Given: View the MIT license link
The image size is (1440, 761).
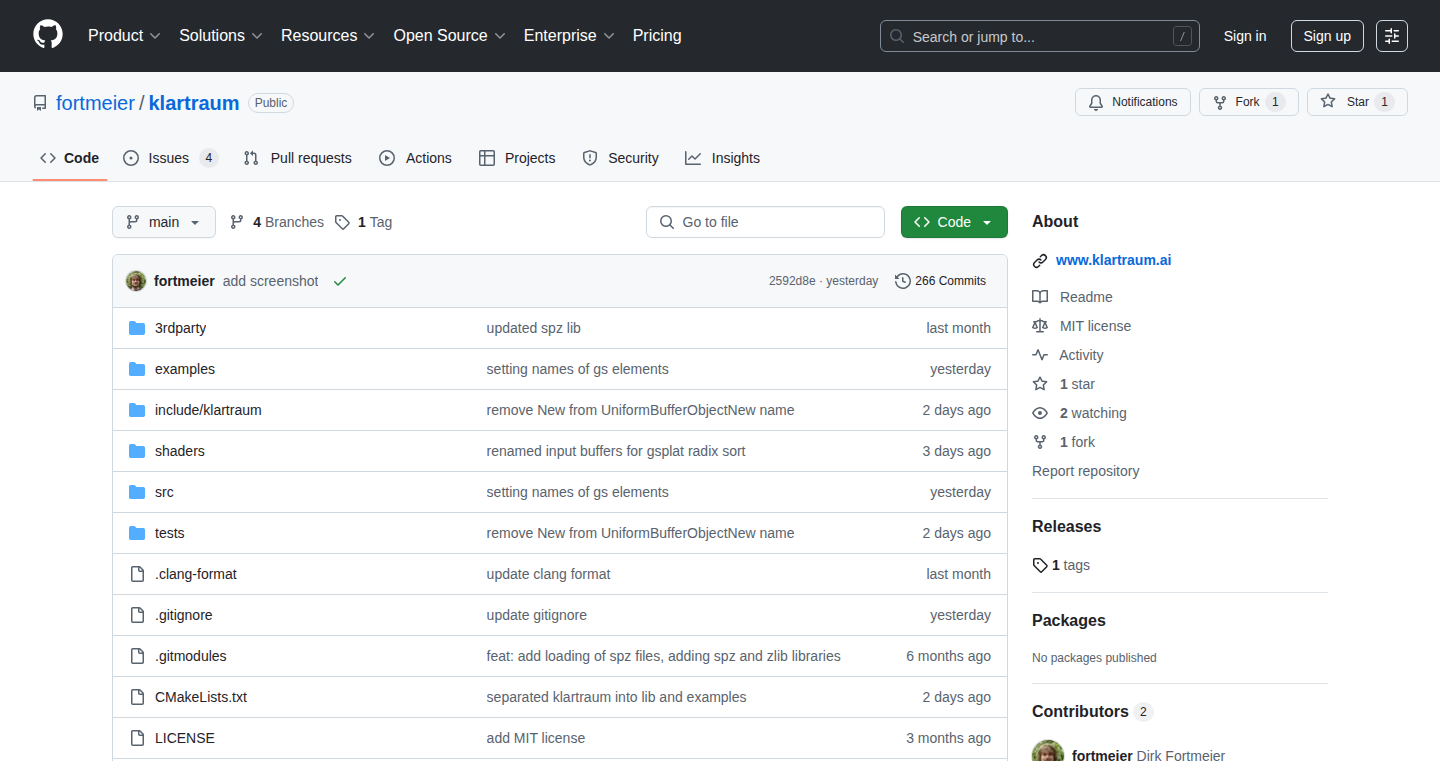Looking at the screenshot, I should pos(1082,326).
